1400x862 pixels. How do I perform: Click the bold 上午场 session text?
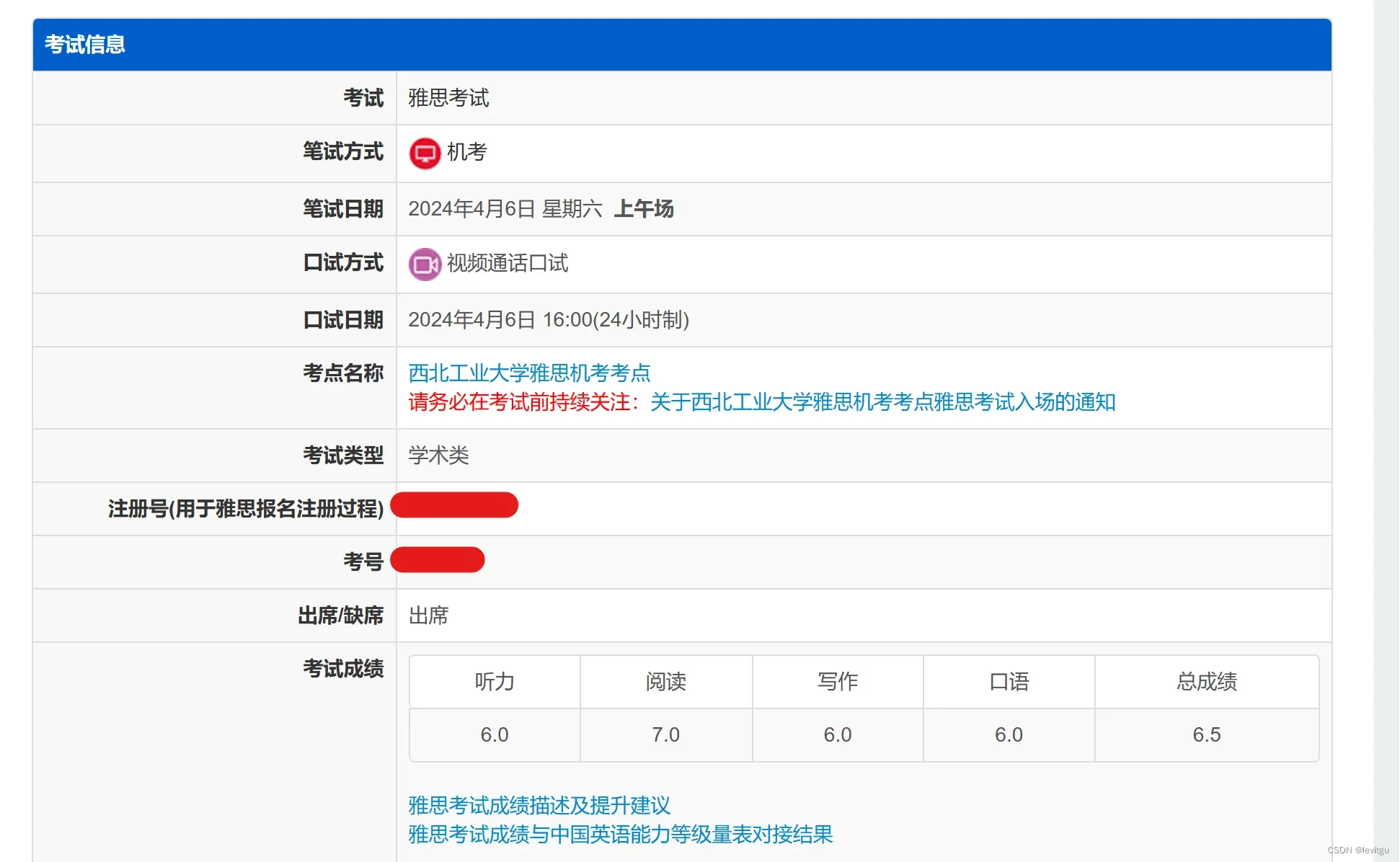644,209
